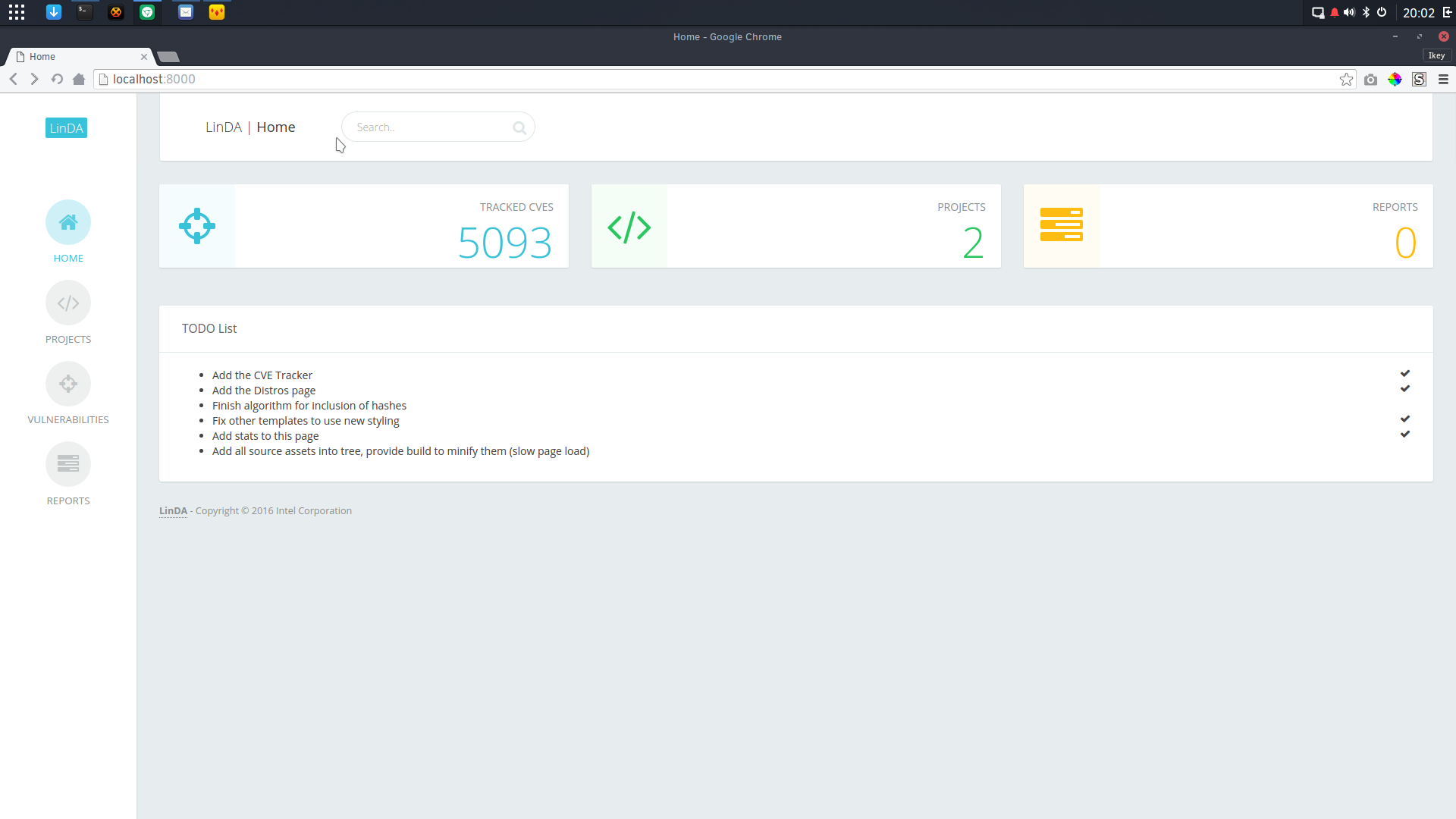Viewport: 1456px width, 819px height.
Task: Bookmark the page with star icon
Action: tap(1347, 79)
